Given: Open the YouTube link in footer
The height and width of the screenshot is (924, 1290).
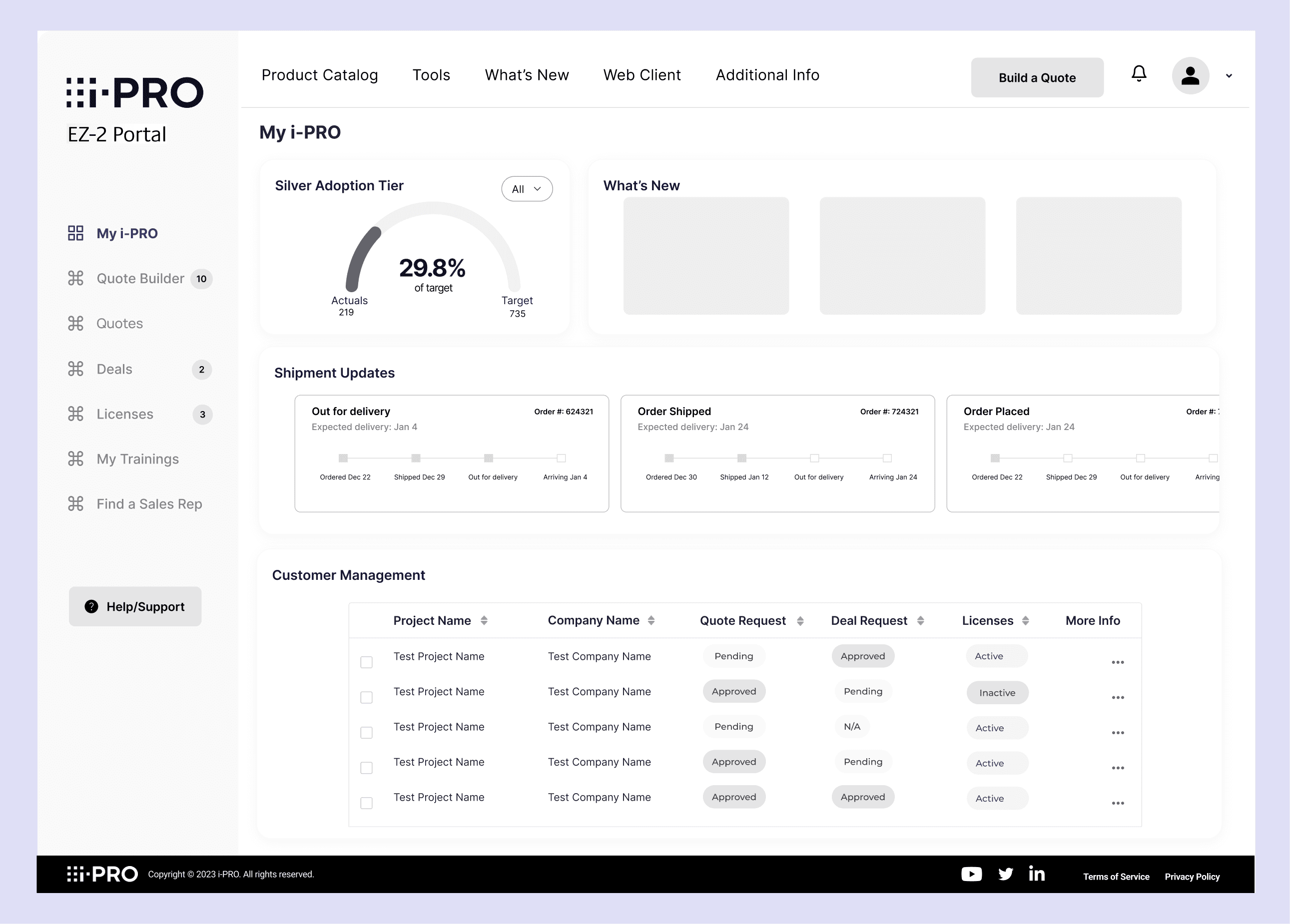Looking at the screenshot, I should click(x=971, y=874).
